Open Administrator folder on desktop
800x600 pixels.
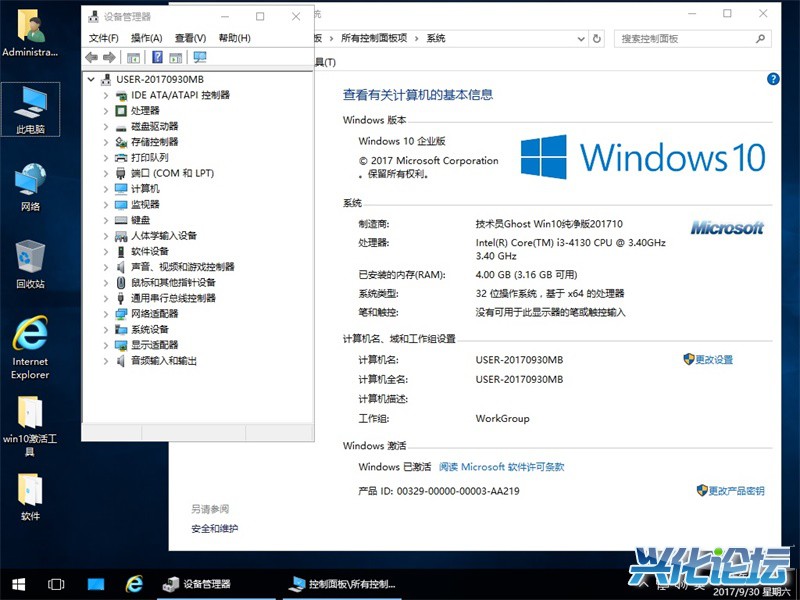pos(30,33)
